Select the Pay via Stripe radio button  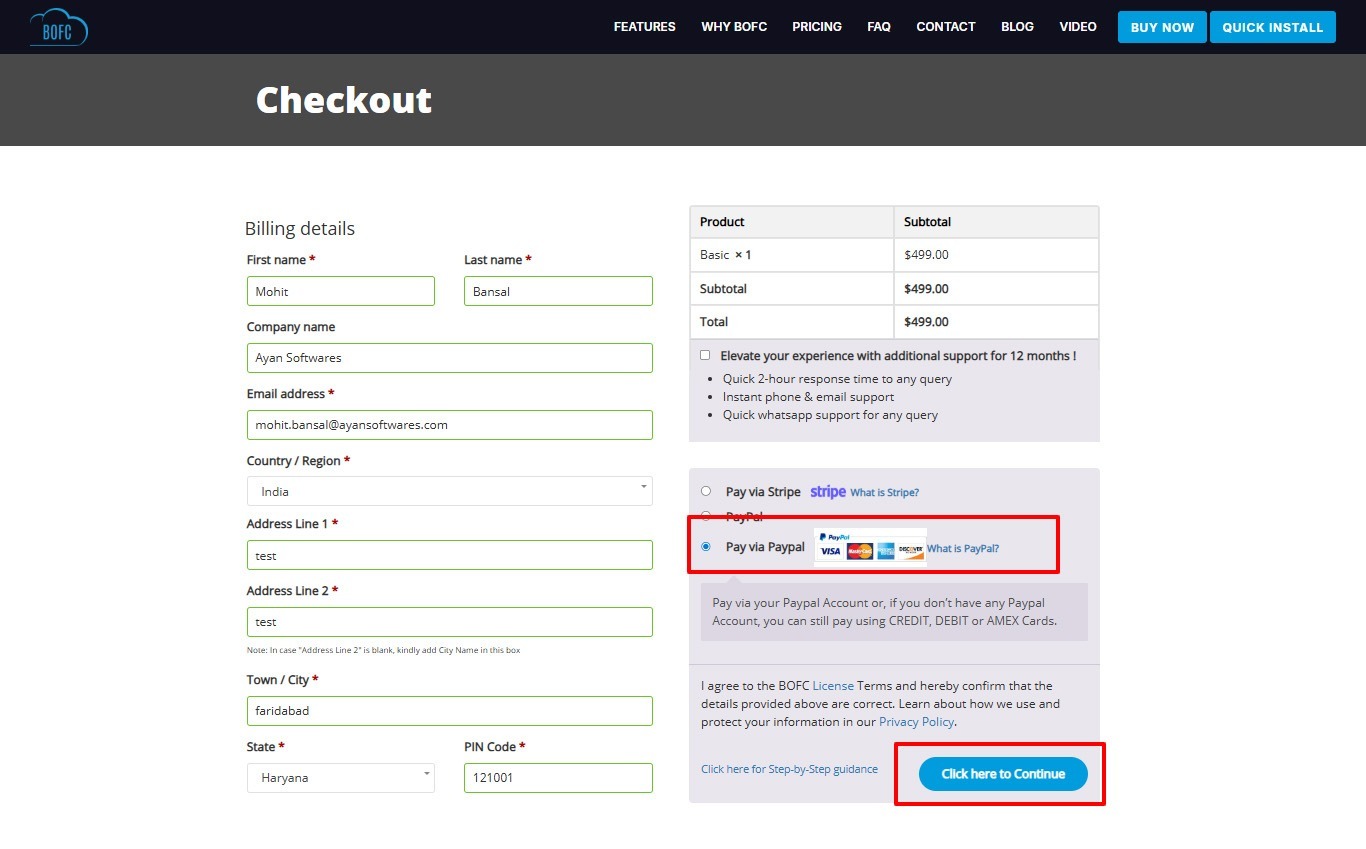[706, 491]
